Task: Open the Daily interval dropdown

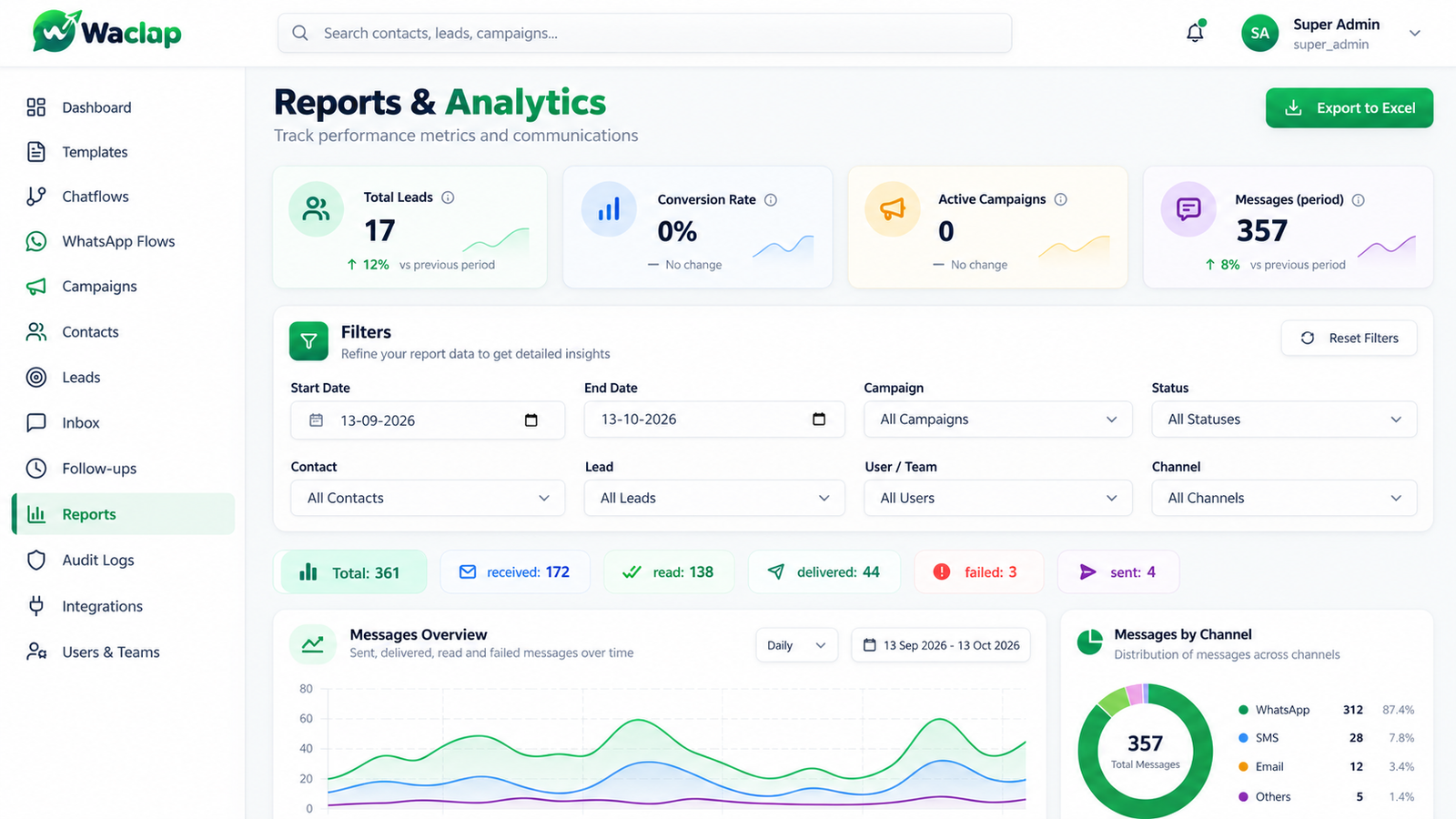Action: click(x=796, y=645)
